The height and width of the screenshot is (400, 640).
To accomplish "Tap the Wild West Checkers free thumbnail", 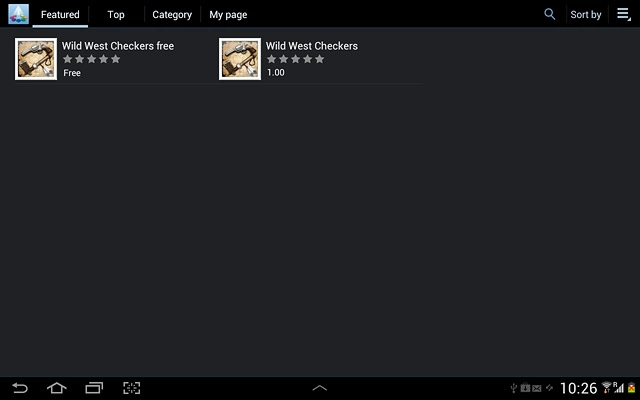I will (x=36, y=59).
